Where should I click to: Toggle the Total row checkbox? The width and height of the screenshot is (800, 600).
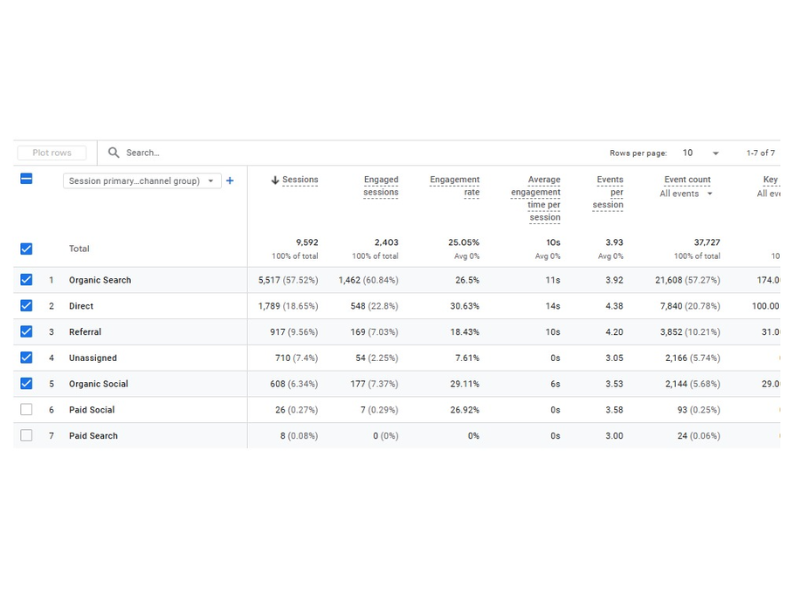(26, 249)
